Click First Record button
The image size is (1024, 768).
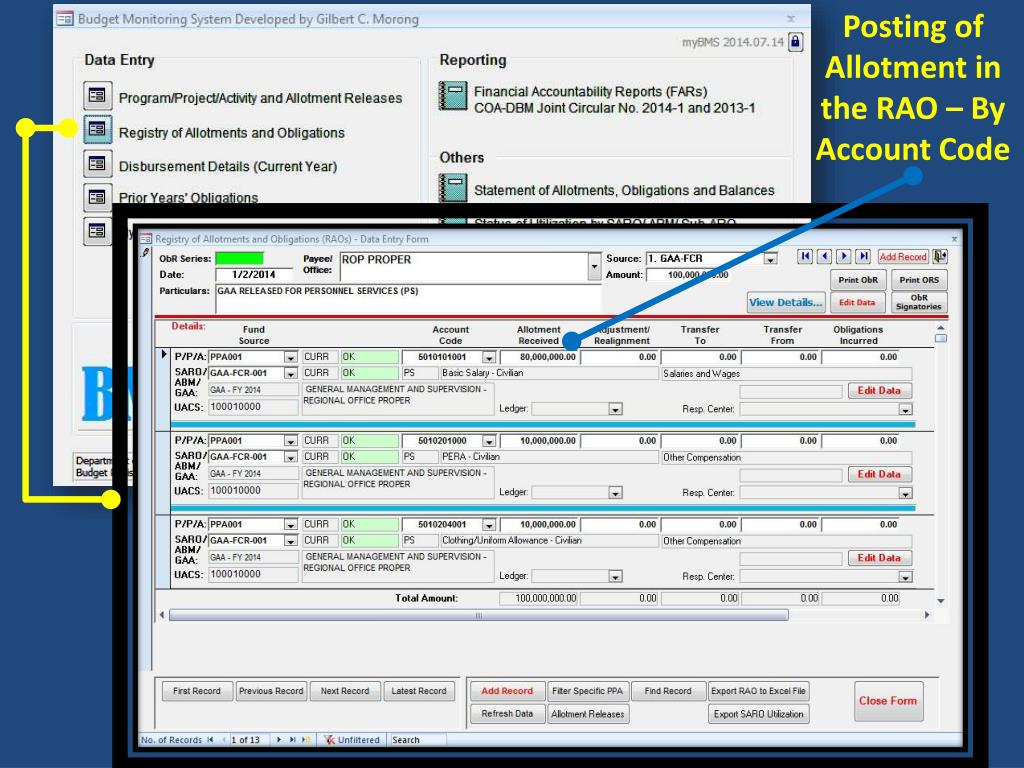[x=197, y=691]
